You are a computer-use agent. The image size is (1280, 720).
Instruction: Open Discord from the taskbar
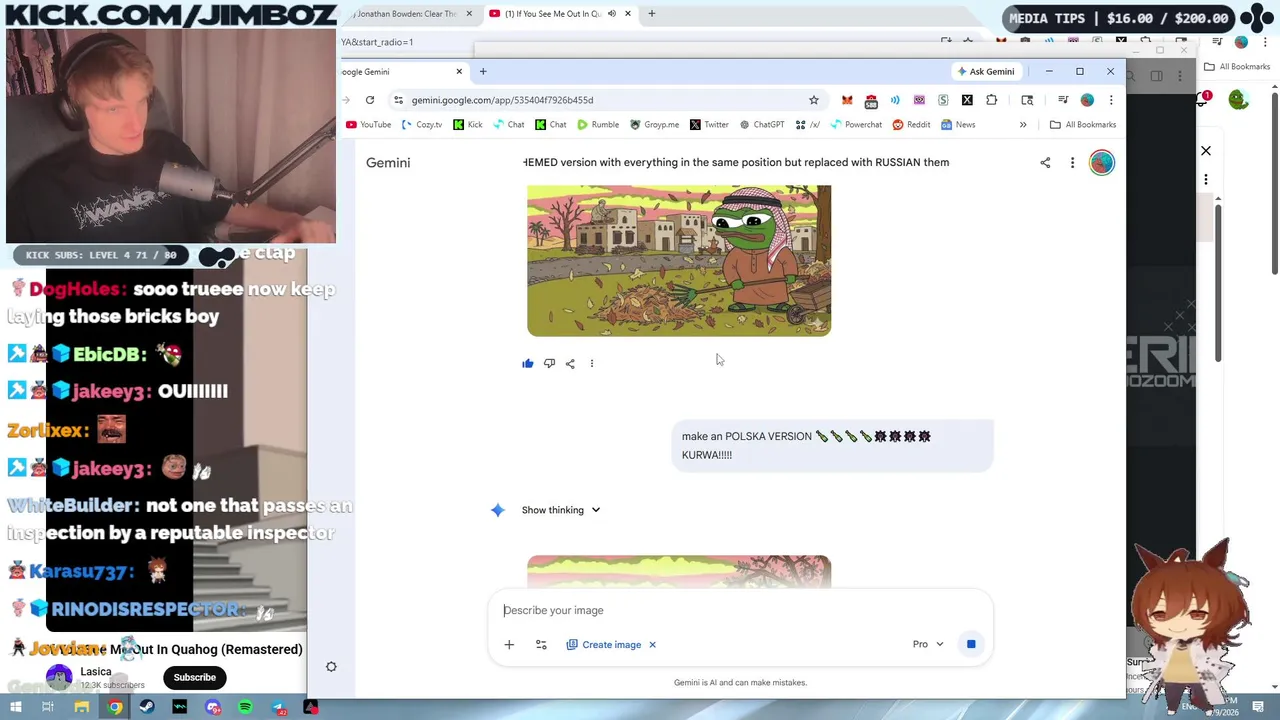click(213, 707)
